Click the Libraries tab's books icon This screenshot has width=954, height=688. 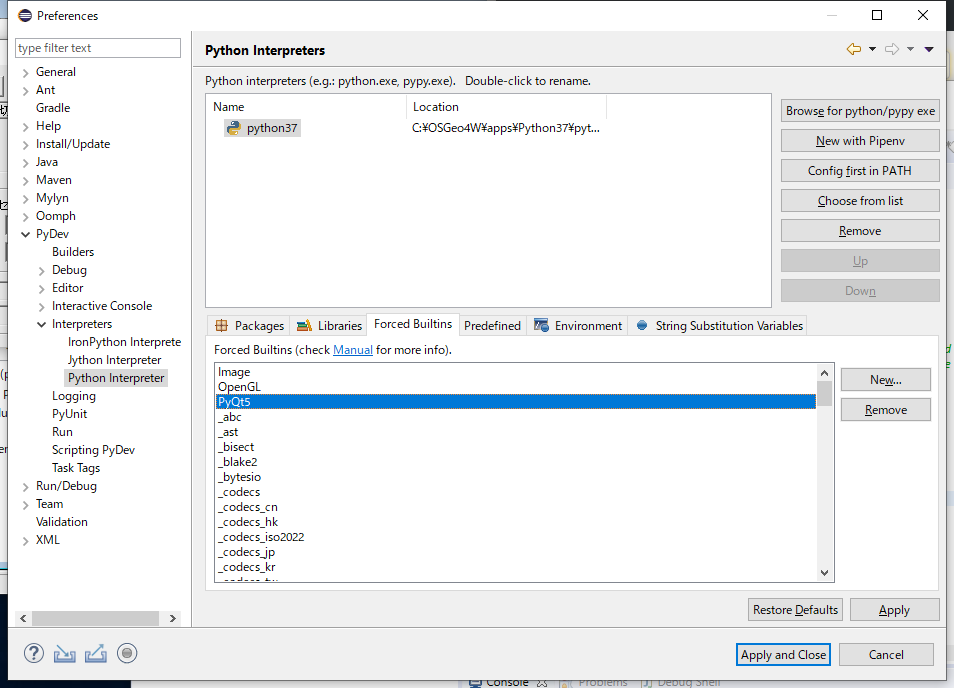tap(305, 325)
